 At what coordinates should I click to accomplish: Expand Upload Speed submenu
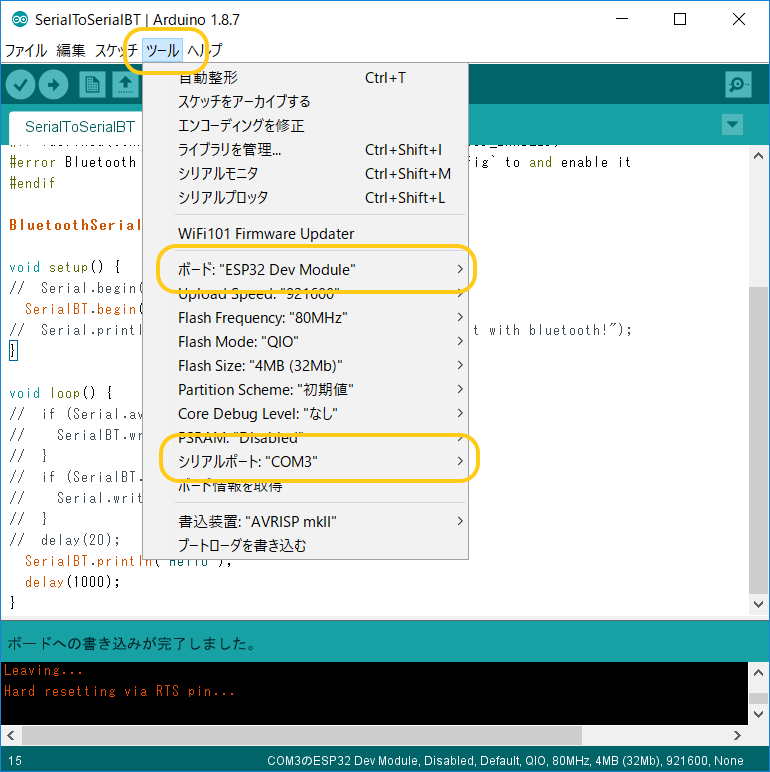tap(305, 294)
